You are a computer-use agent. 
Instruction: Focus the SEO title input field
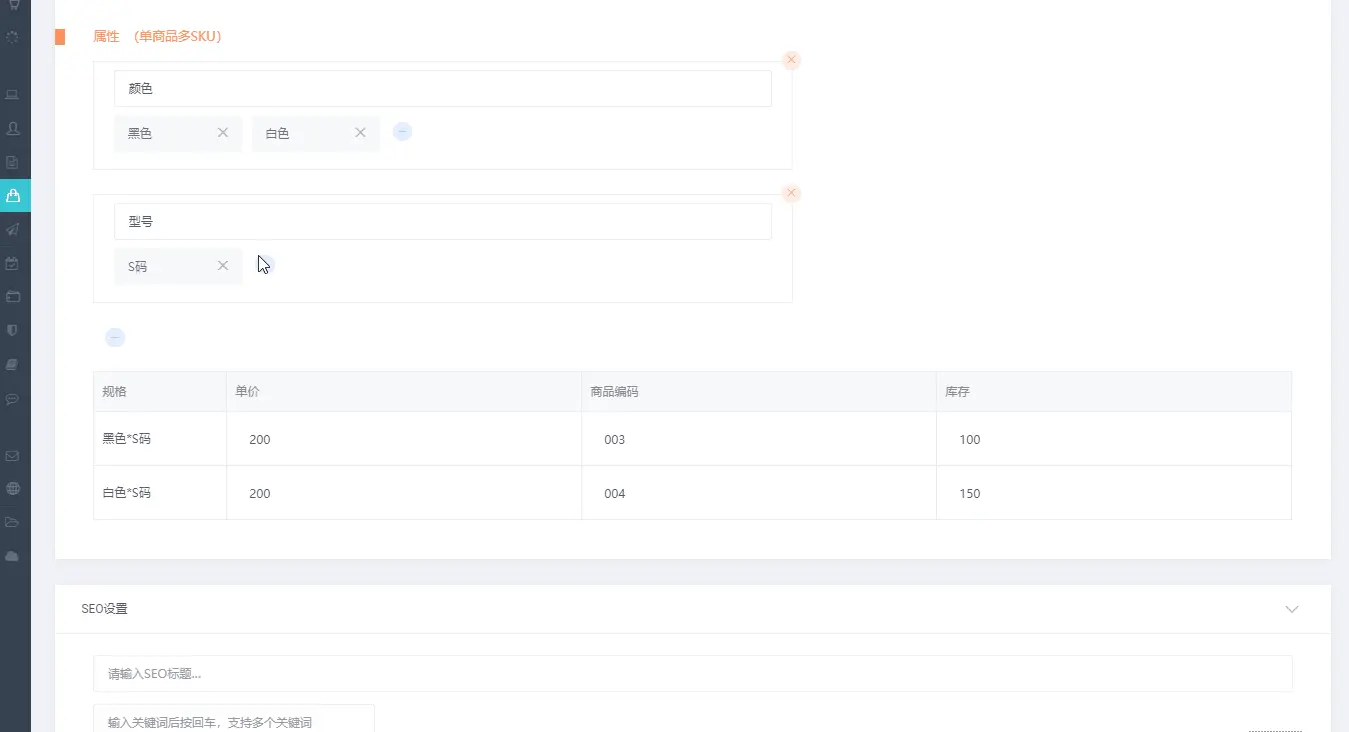[x=692, y=674]
